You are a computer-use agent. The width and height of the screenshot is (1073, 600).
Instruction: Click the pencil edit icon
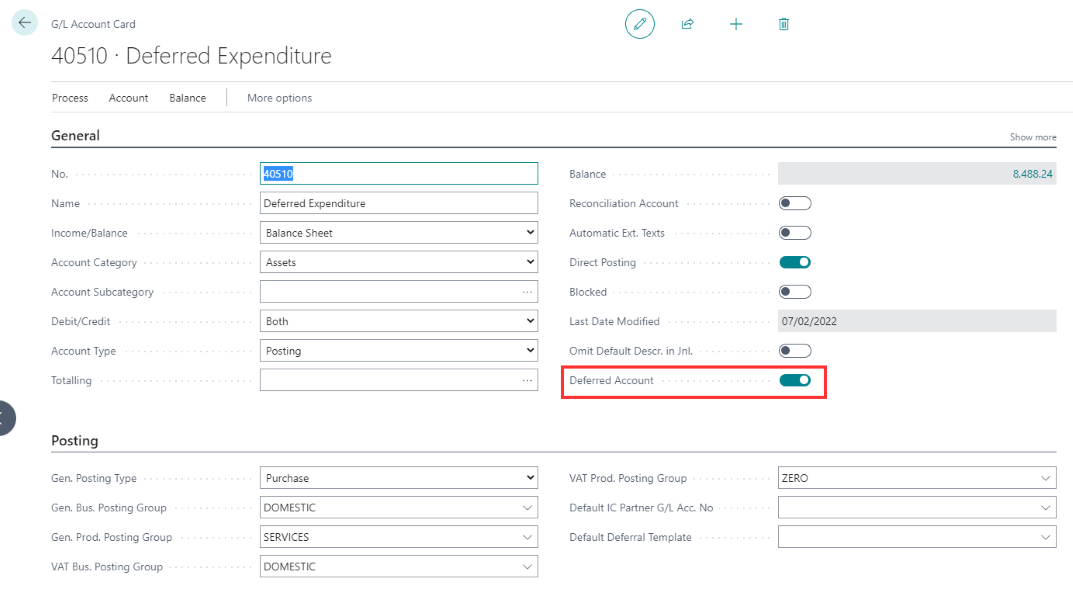640,24
